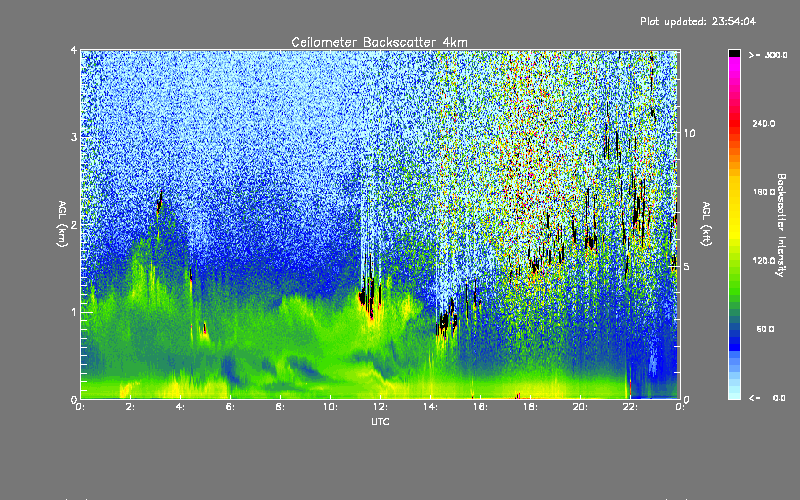Click inside the ceilometer backscatter plot area

click(380, 224)
